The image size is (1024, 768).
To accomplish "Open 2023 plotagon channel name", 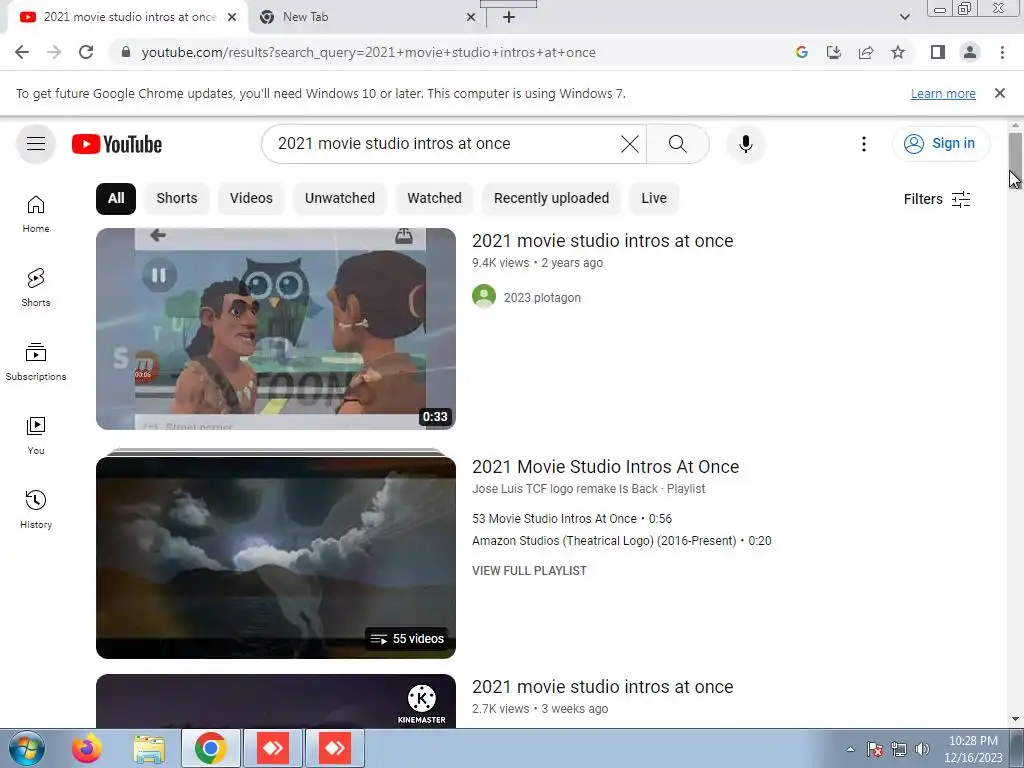I will coord(542,298).
